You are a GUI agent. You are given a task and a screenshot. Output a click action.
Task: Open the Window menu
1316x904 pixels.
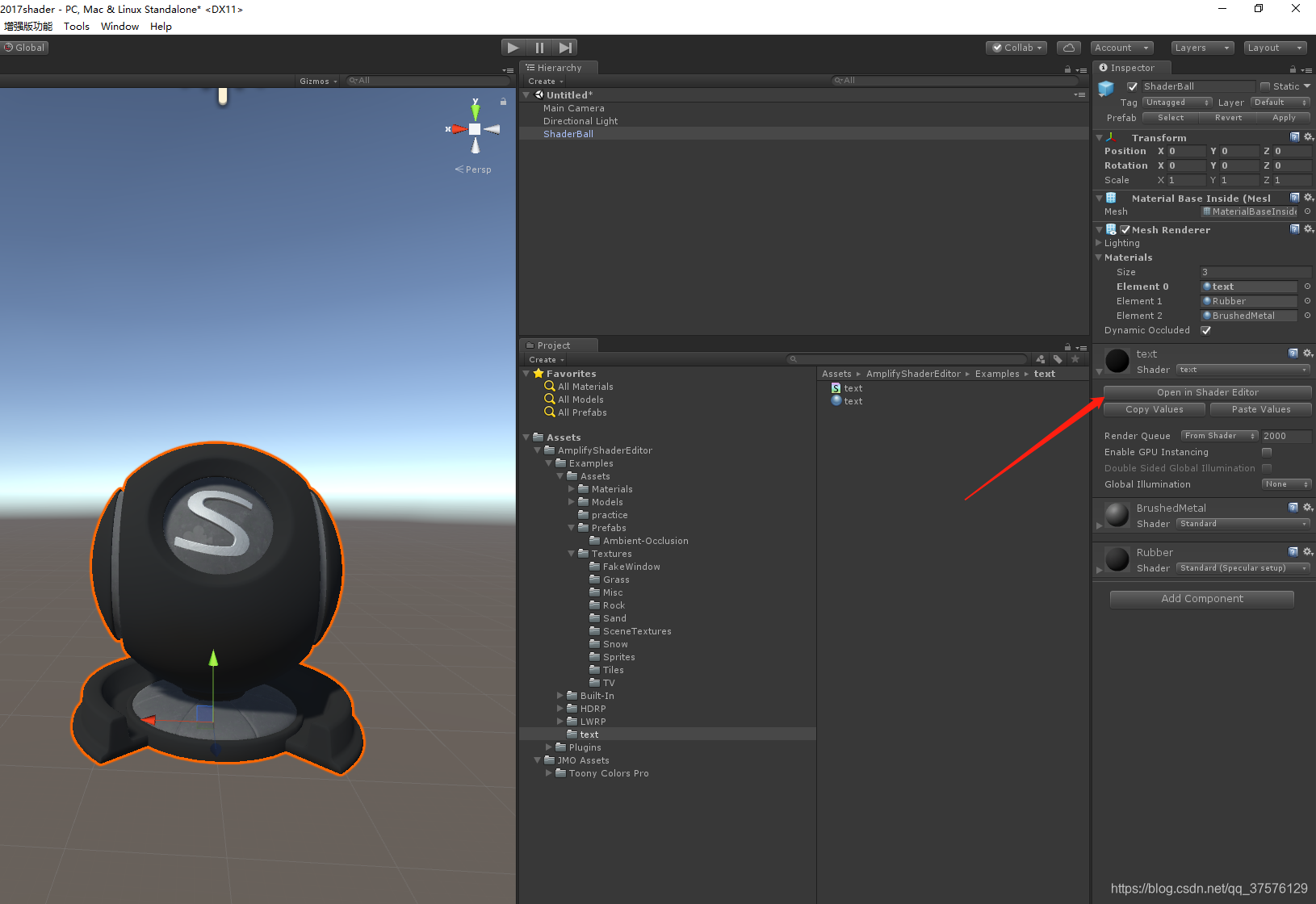point(119,26)
